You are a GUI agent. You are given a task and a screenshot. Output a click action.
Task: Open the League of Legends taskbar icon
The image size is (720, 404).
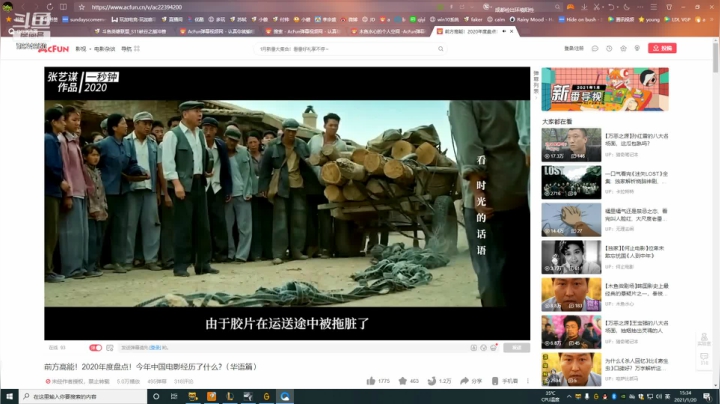click(x=230, y=396)
